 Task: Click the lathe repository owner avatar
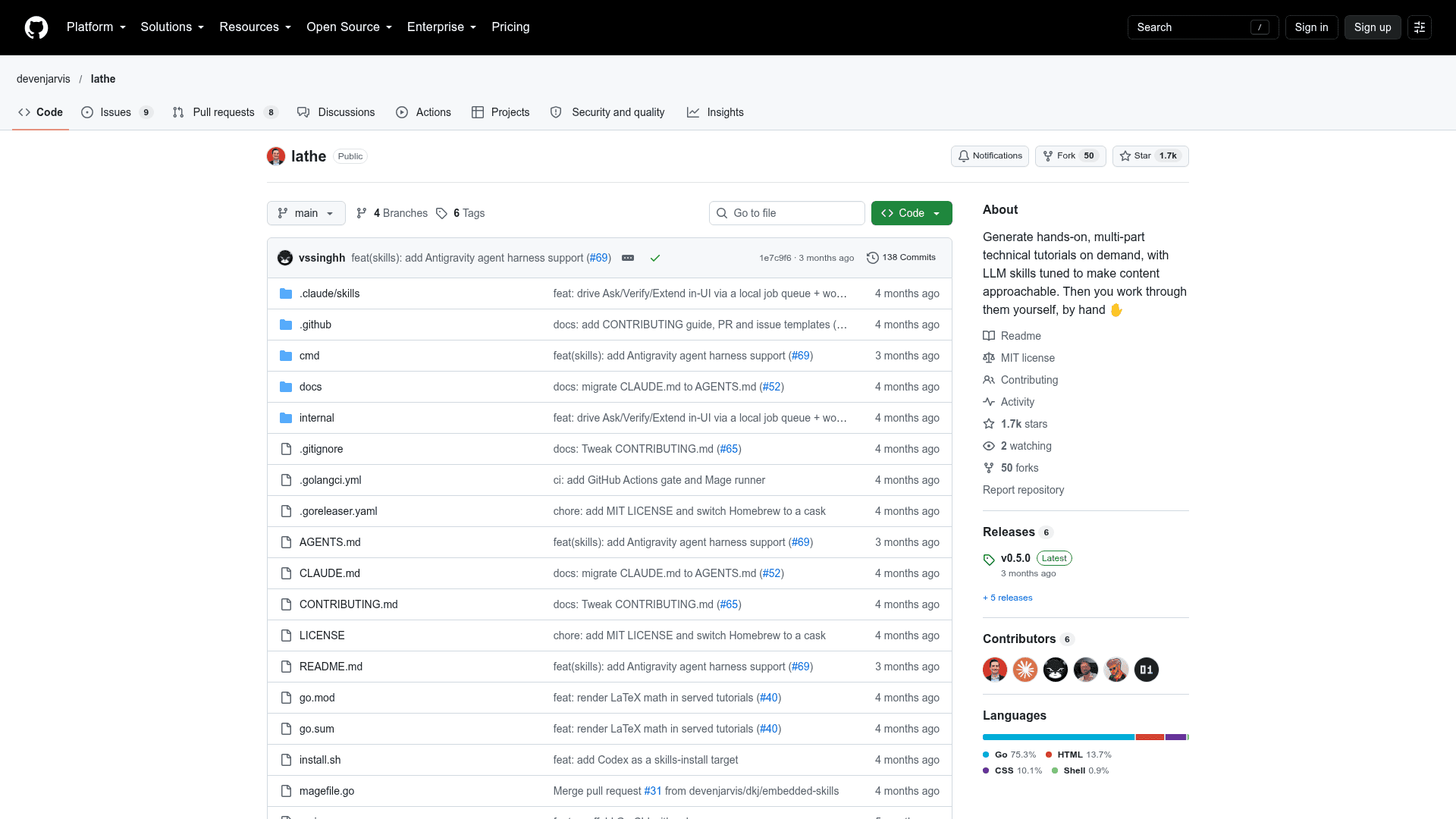point(276,156)
